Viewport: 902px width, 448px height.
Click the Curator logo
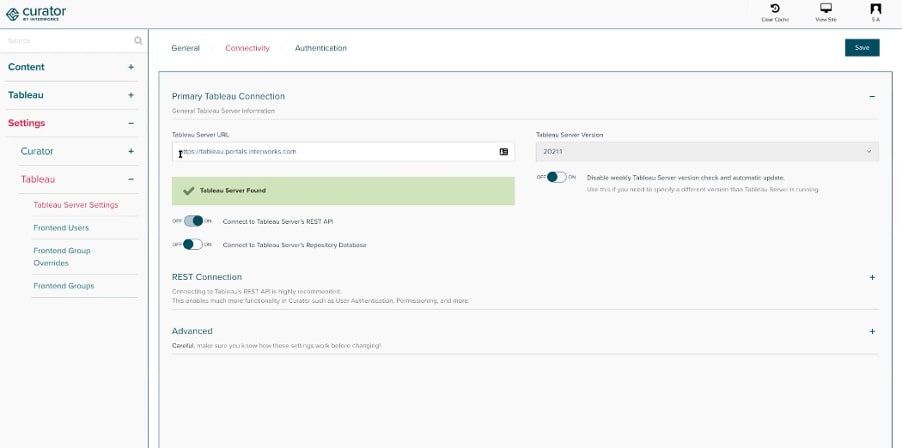pos(36,13)
